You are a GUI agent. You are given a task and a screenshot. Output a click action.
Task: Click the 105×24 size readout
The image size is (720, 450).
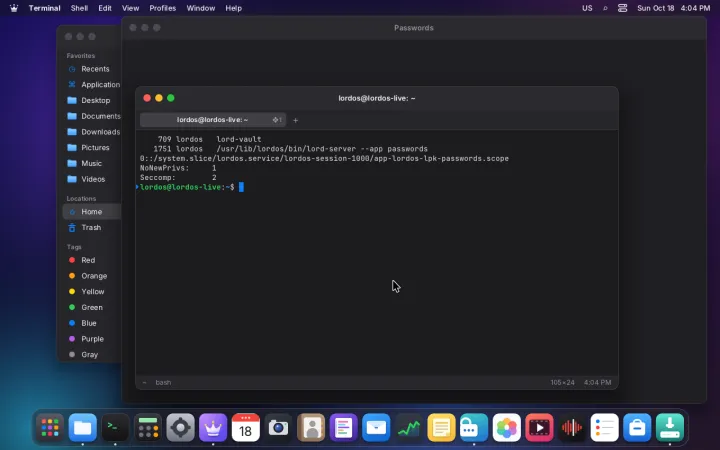pyautogui.click(x=562, y=382)
